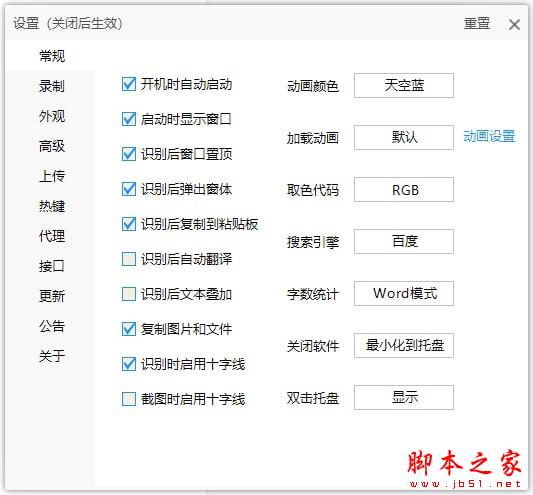The height and width of the screenshot is (495, 533).
Task: Switch to the 录制 tab
Action: tap(52, 86)
